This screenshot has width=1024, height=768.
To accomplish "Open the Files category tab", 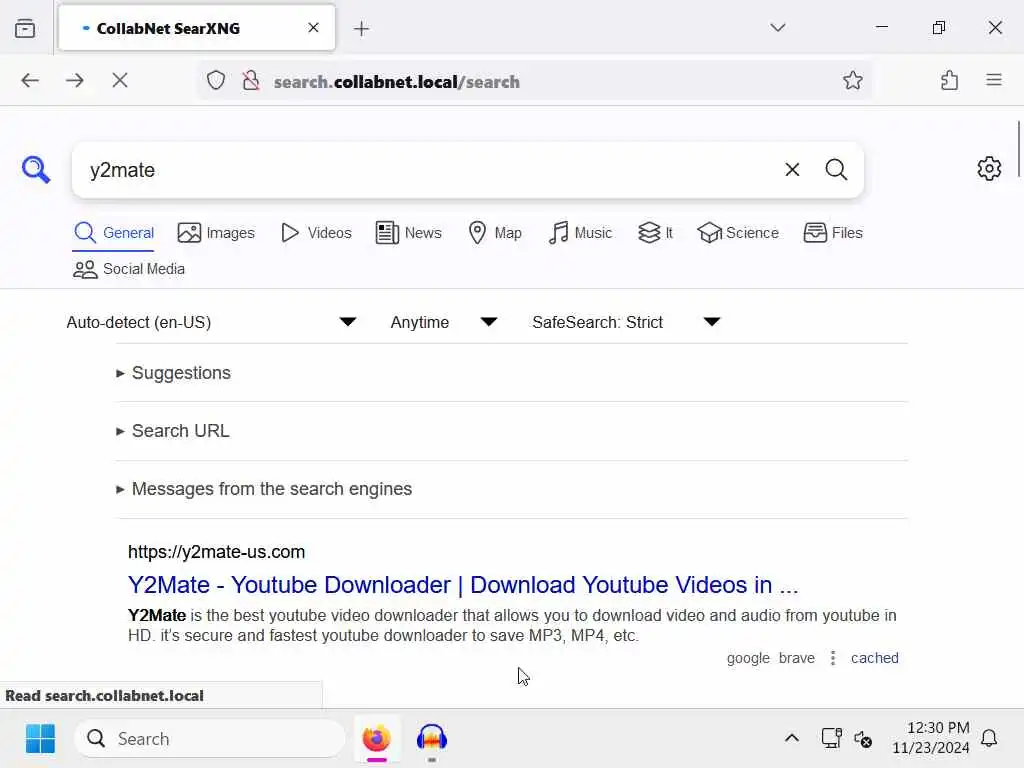I will click(x=833, y=233).
